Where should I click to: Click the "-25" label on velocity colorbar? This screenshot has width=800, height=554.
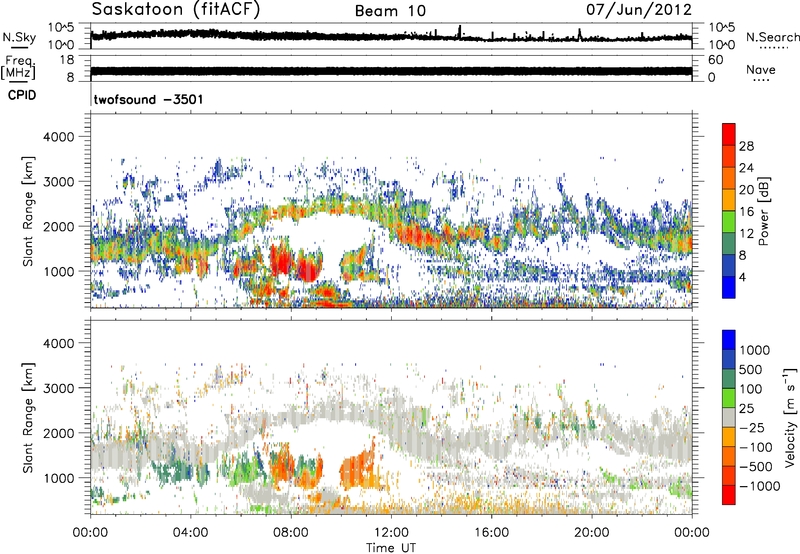tap(752, 428)
